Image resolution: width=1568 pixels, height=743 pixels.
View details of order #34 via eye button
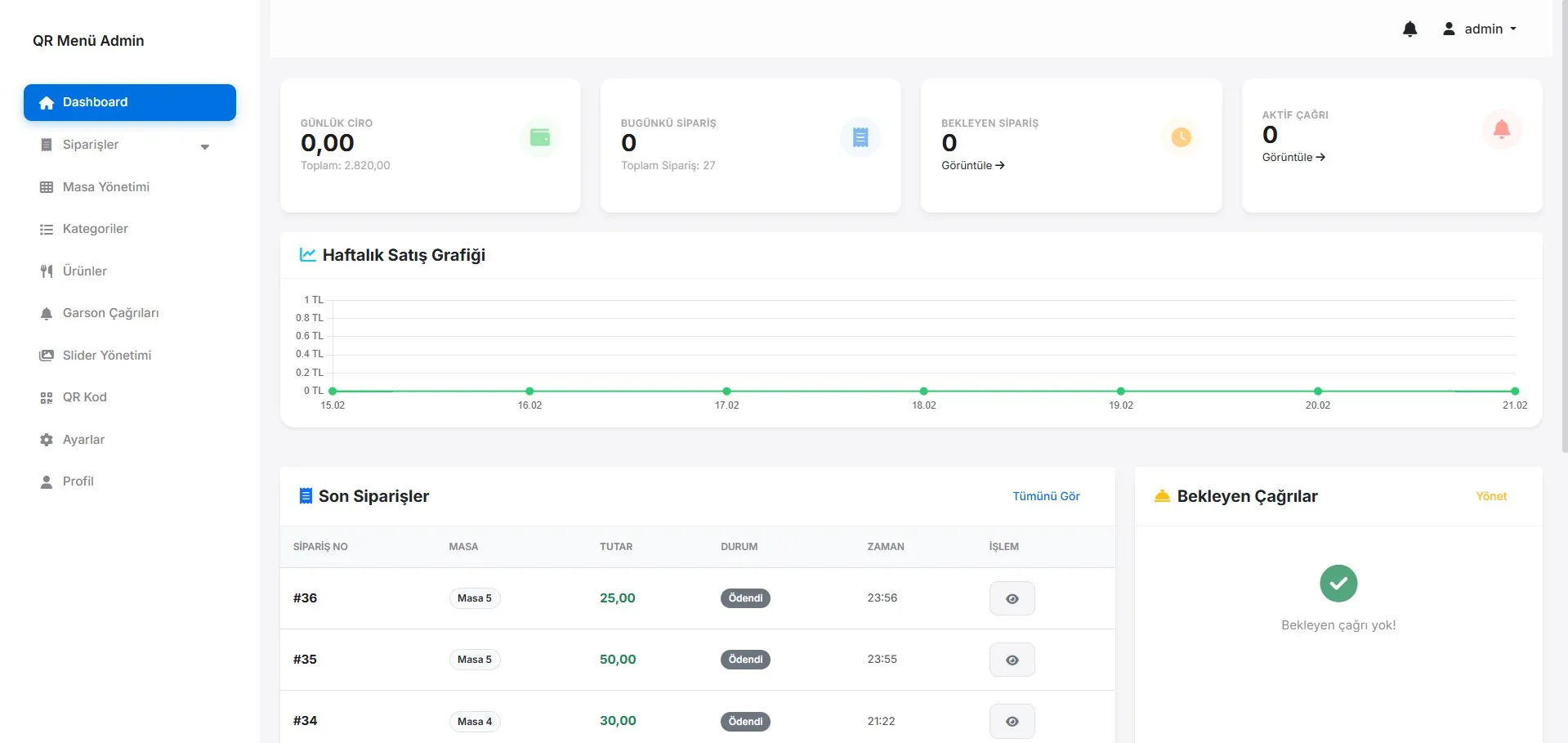point(1012,721)
